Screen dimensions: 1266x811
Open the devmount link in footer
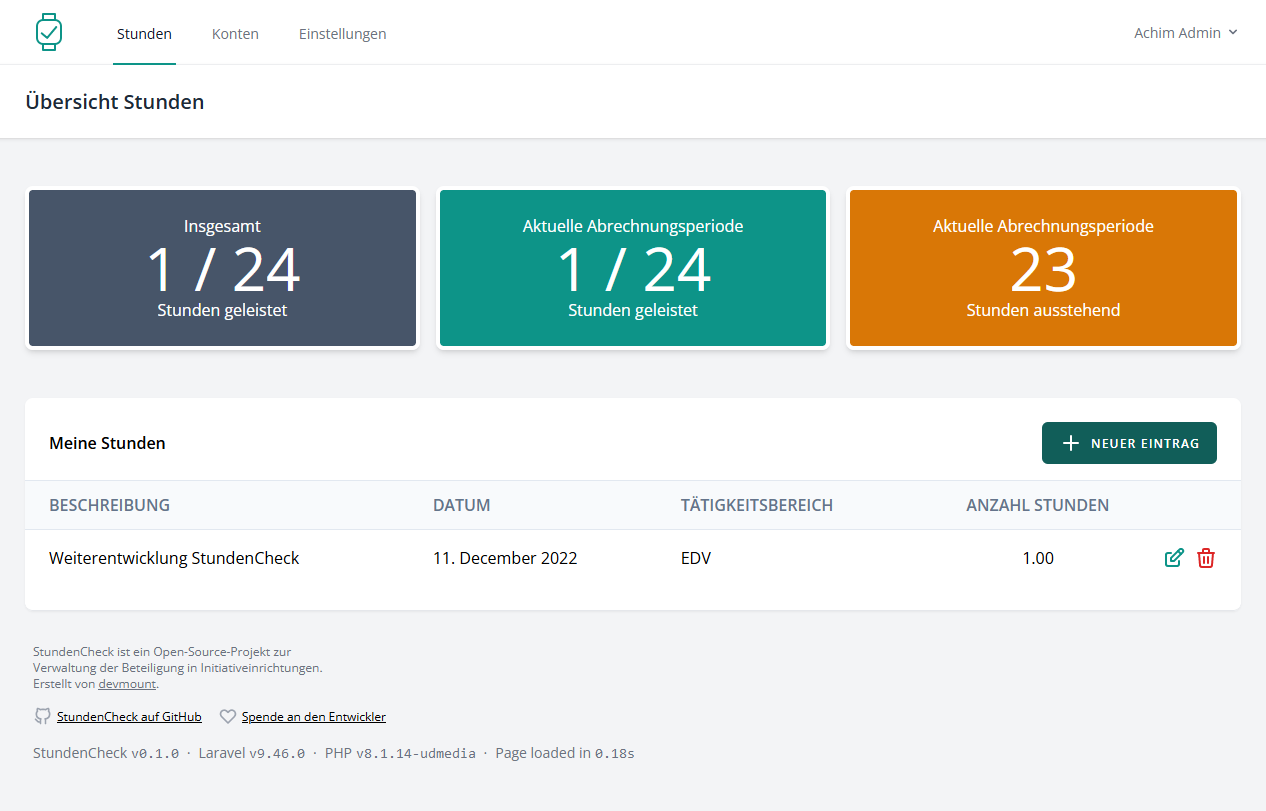click(127, 683)
